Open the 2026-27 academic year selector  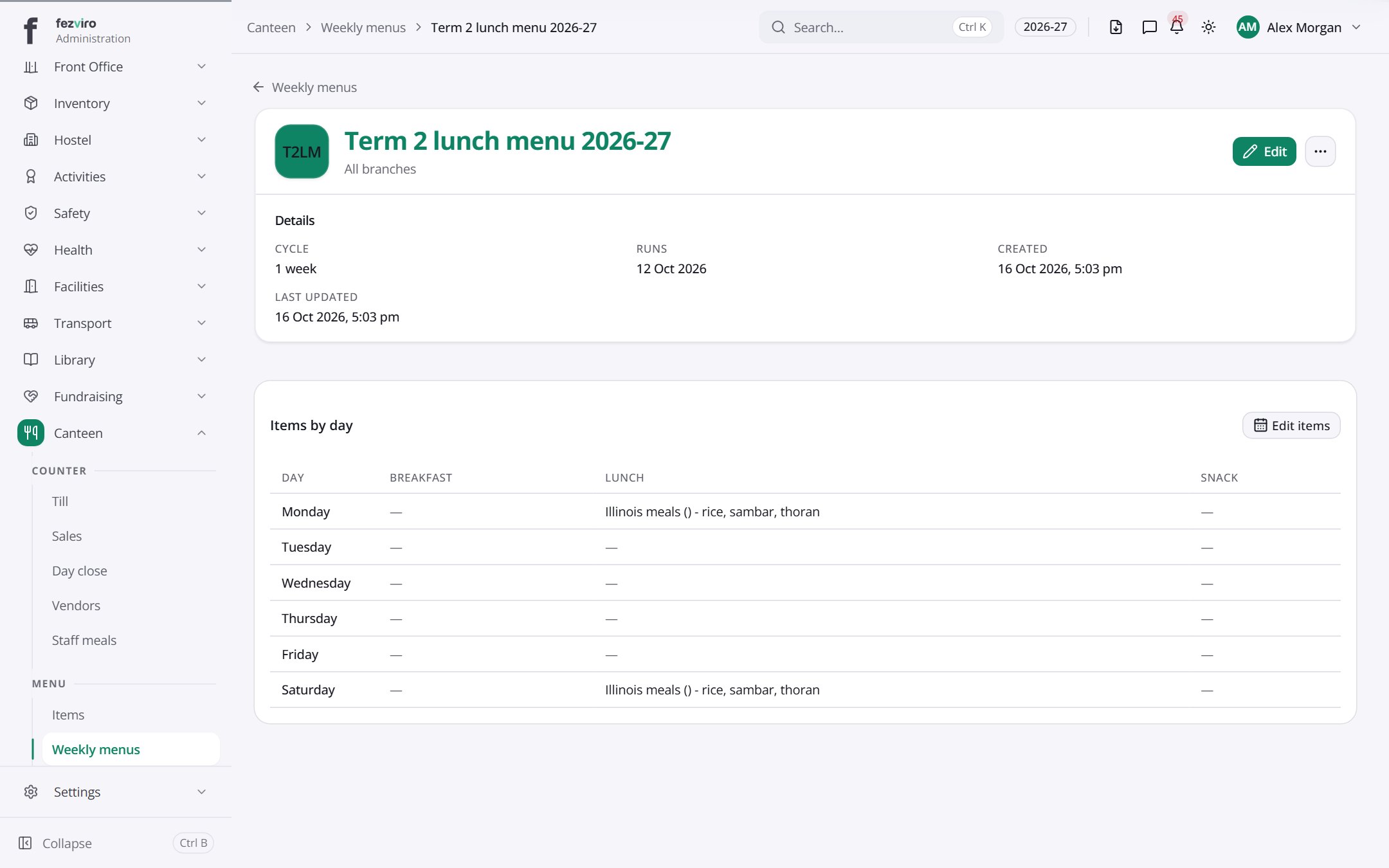click(x=1045, y=27)
